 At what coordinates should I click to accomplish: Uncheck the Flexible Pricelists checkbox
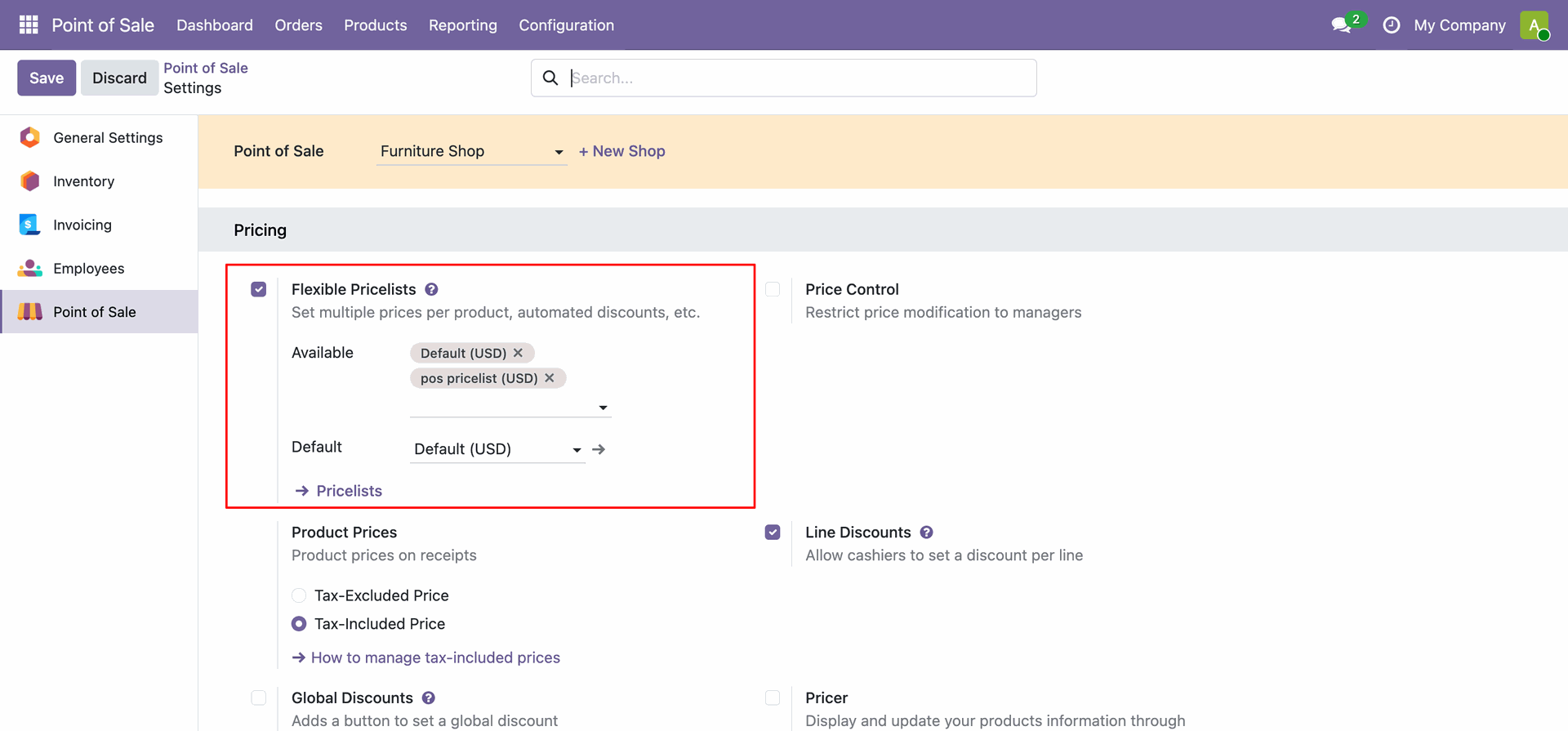[259, 289]
